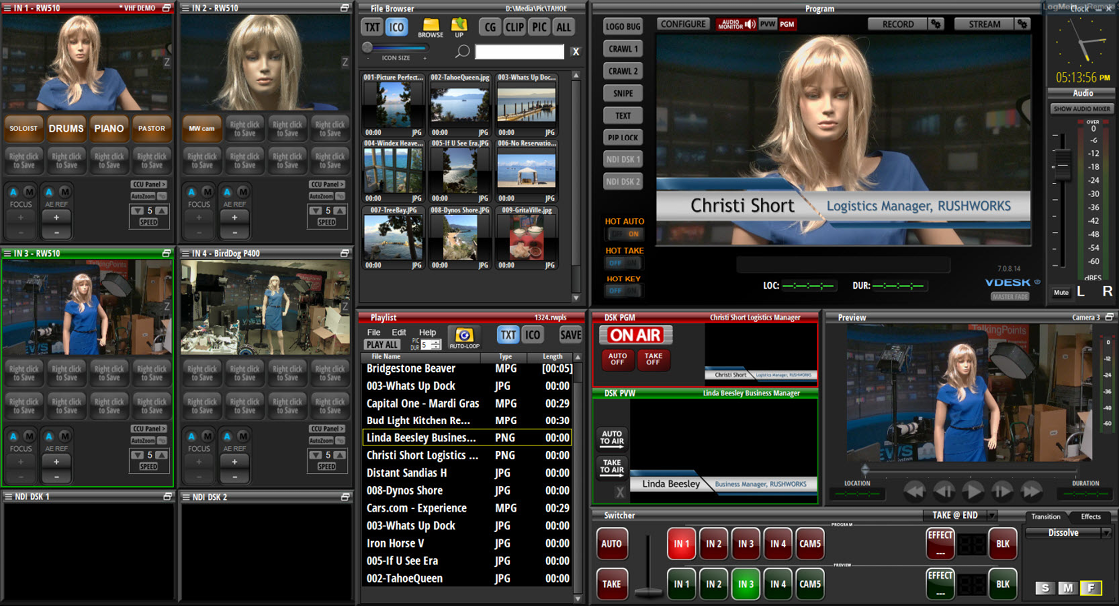Open the IN 1 panel hamburger menu
Image resolution: width=1119 pixels, height=606 pixels.
(8, 8)
